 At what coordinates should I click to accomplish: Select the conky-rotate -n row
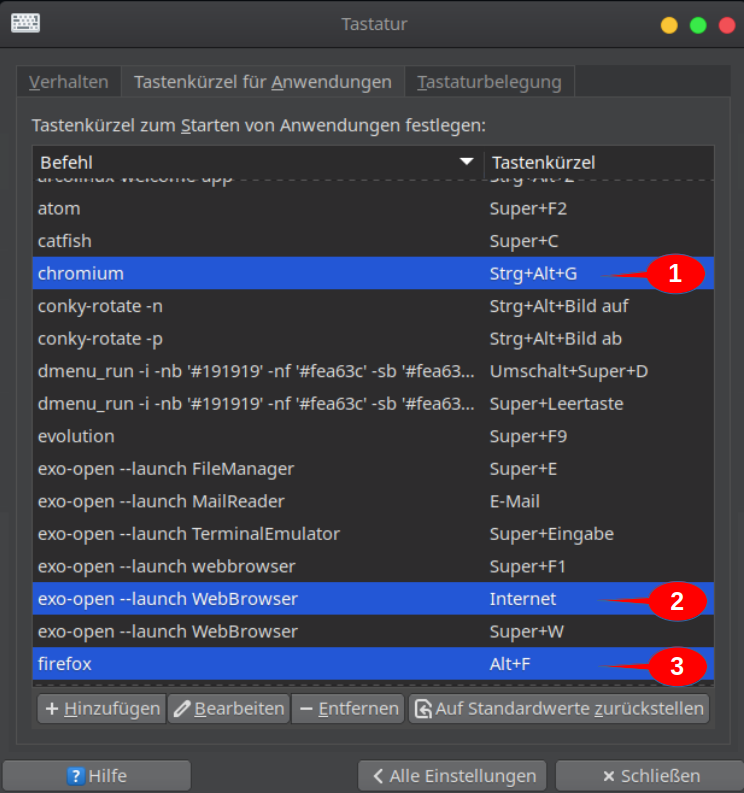point(373,306)
